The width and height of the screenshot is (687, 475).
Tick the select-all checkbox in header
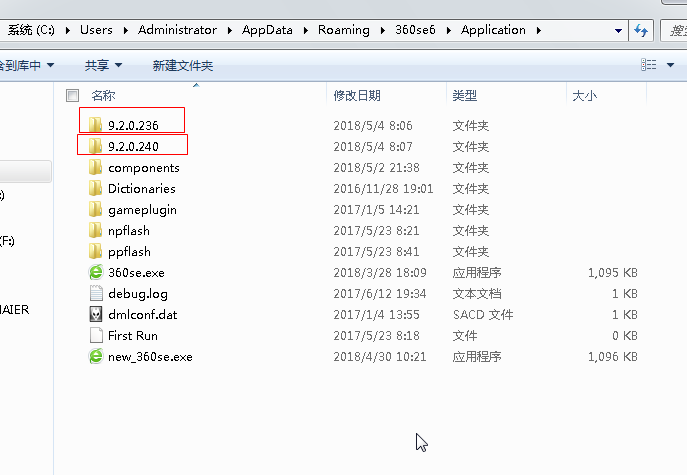pyautogui.click(x=72, y=95)
